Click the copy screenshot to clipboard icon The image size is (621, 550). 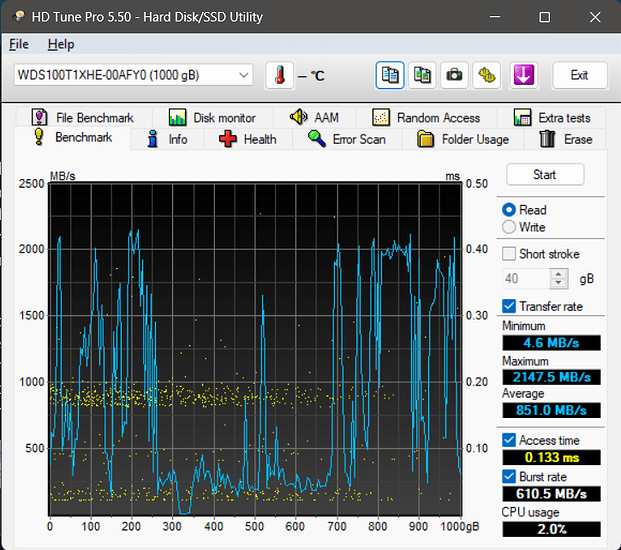click(422, 75)
